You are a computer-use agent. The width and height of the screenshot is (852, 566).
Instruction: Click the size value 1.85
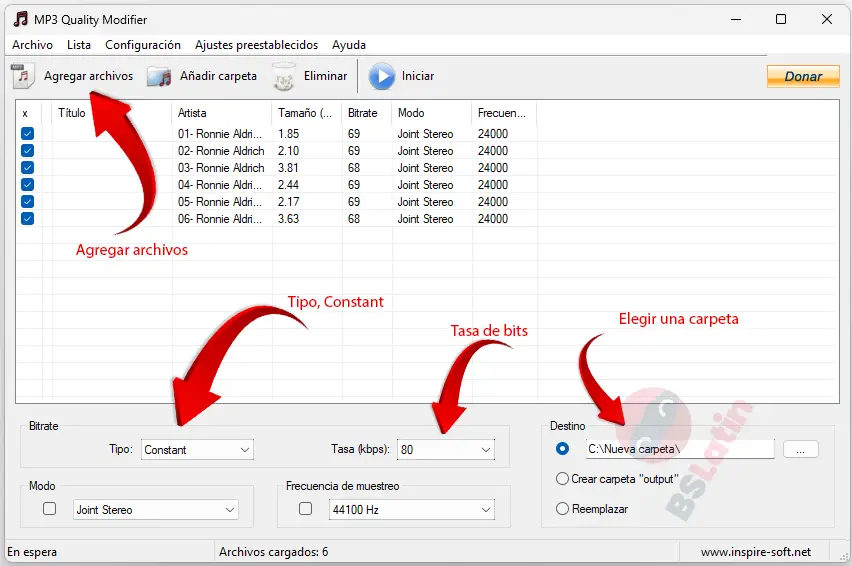pos(289,134)
